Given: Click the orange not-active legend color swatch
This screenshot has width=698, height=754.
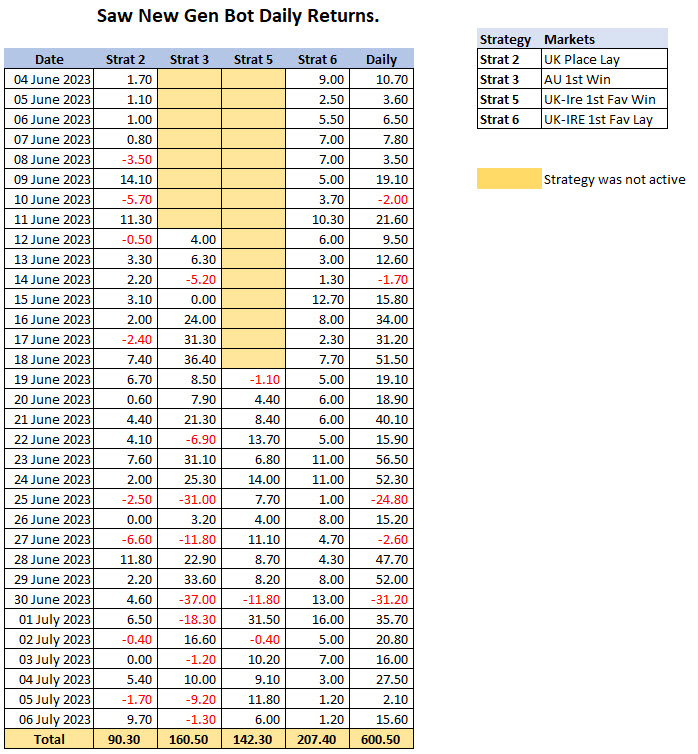Looking at the screenshot, I should coord(508,179).
